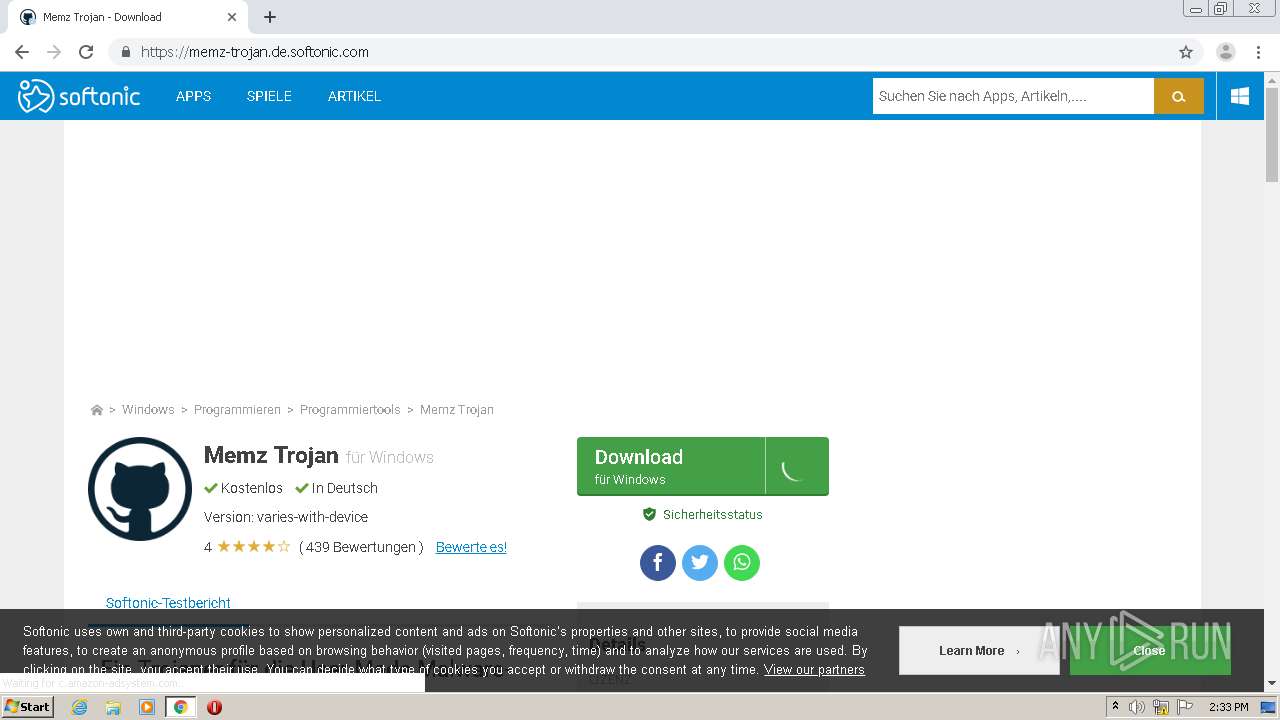Open Internet Explorer from the taskbar
Viewport: 1280px width, 720px height.
tap(80, 707)
